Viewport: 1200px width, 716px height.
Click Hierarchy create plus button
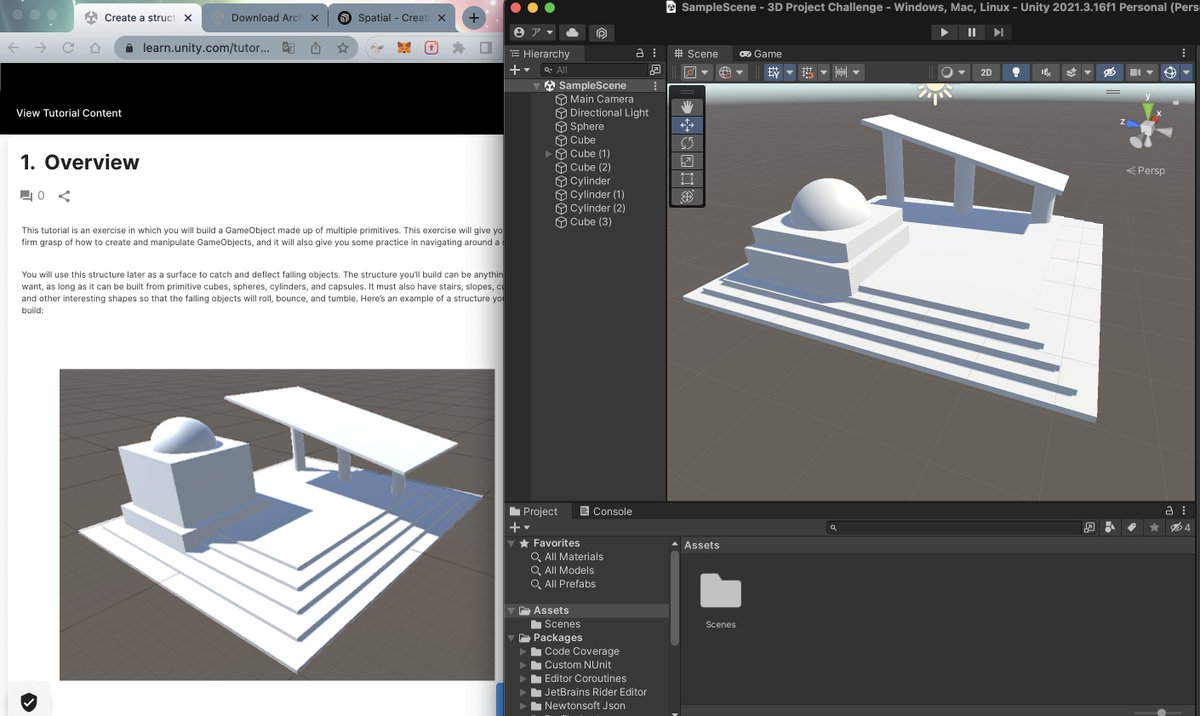tap(519, 70)
